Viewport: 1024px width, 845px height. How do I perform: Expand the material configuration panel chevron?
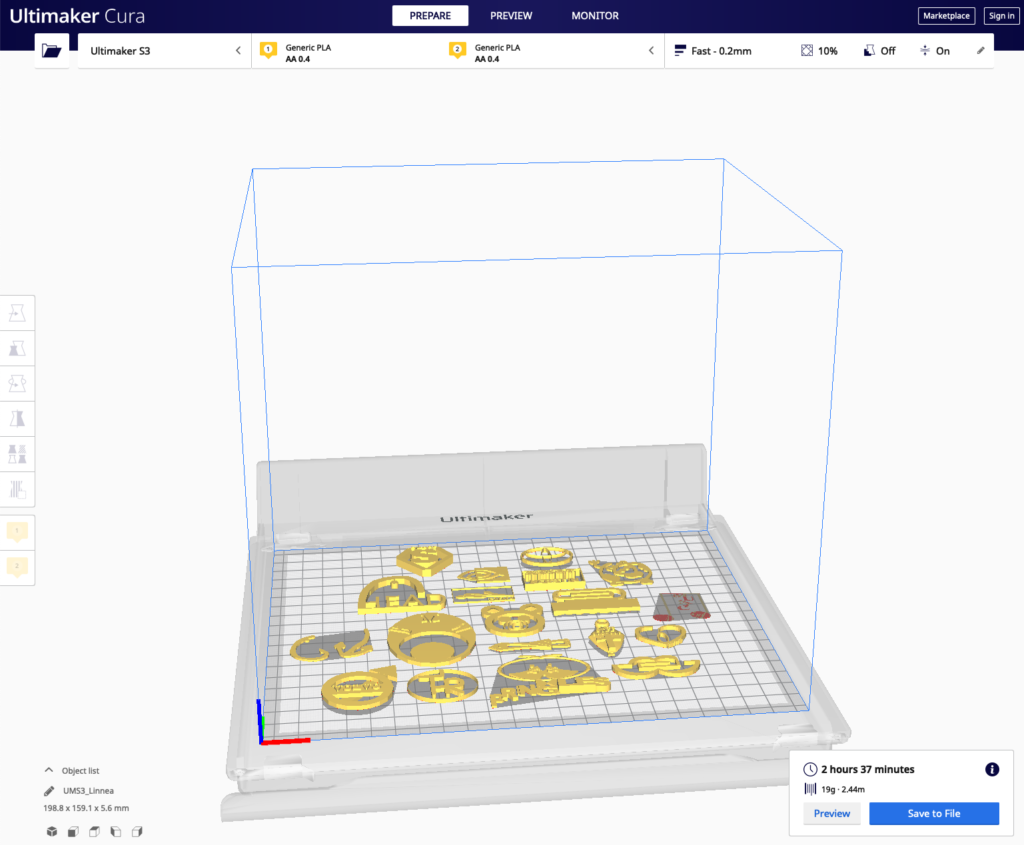click(651, 50)
